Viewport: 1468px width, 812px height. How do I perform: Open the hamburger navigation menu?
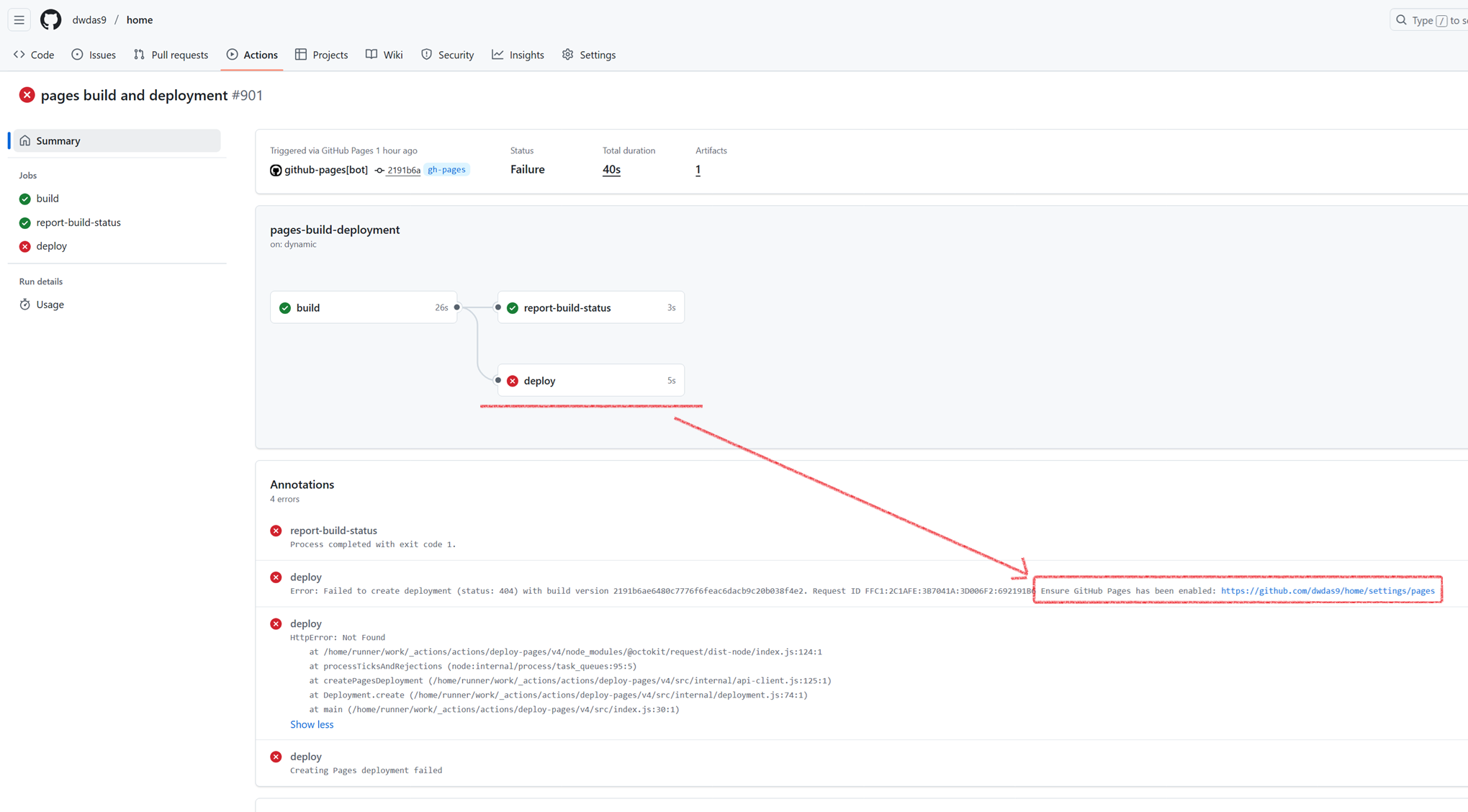19,20
